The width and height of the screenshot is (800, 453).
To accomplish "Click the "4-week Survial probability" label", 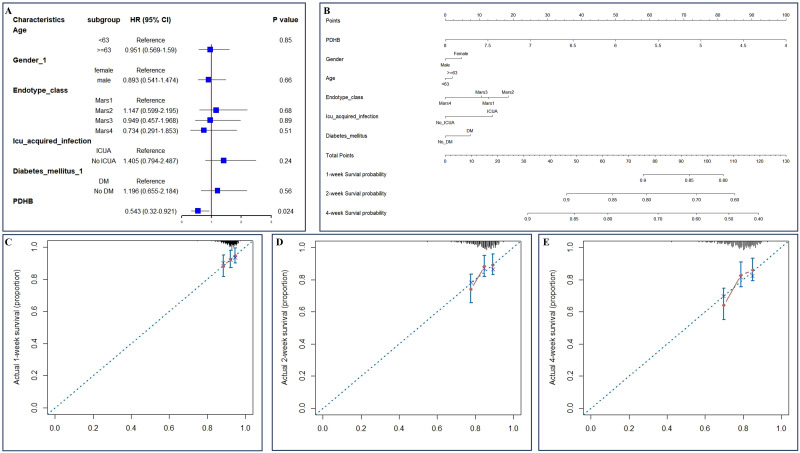I will (x=356, y=213).
